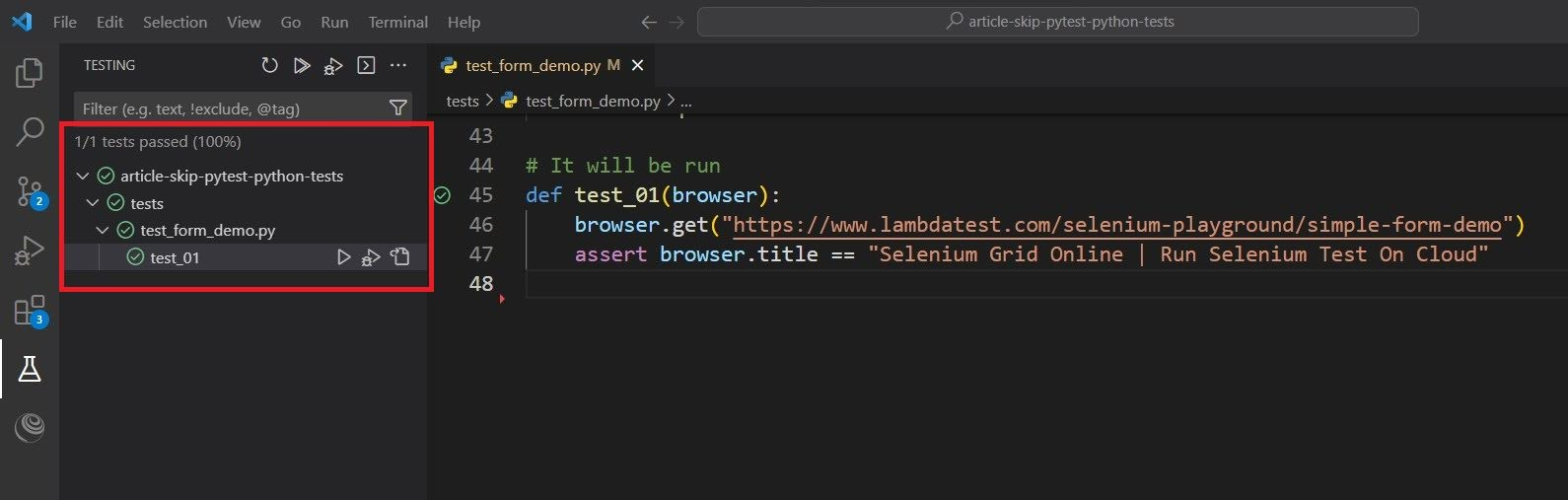Open the lambdatest URL in the code
The width and height of the screenshot is (1568, 500).
tap(1116, 225)
